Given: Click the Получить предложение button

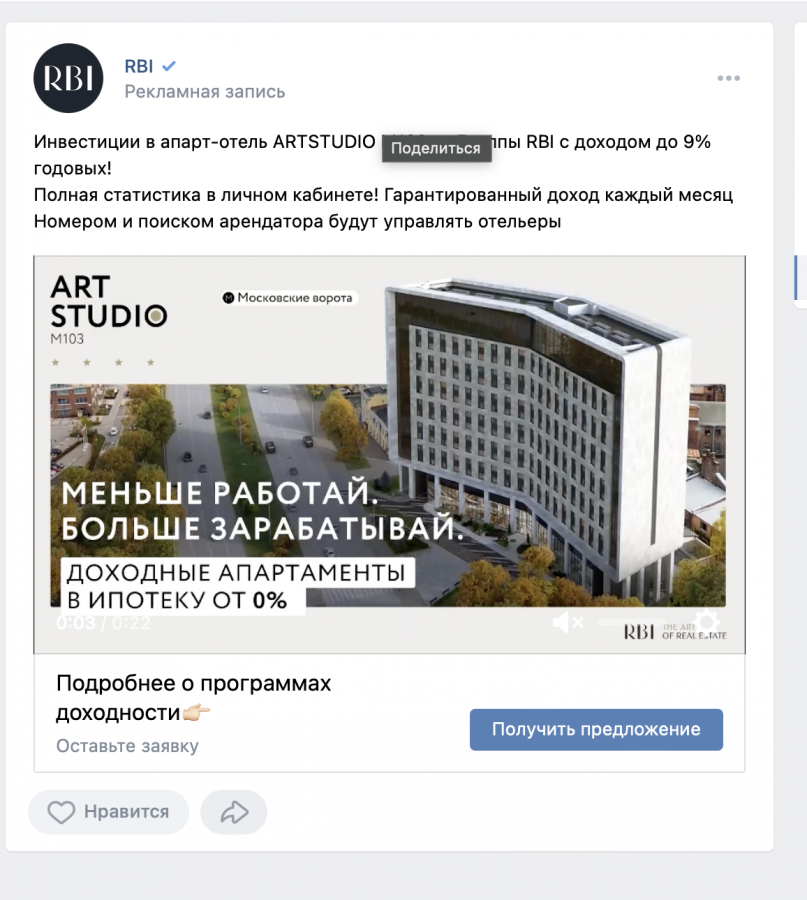Looking at the screenshot, I should tap(596, 730).
